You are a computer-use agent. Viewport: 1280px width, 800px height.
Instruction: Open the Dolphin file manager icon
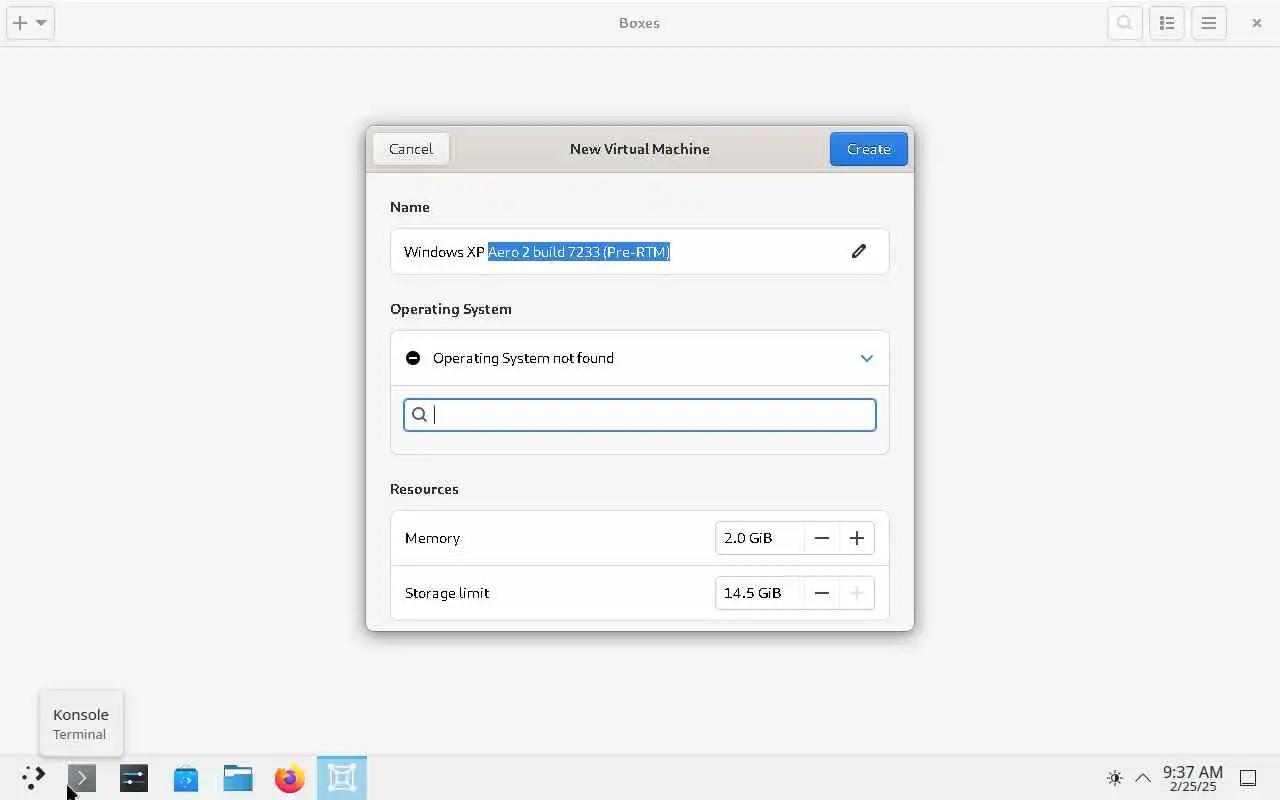pyautogui.click(x=238, y=778)
